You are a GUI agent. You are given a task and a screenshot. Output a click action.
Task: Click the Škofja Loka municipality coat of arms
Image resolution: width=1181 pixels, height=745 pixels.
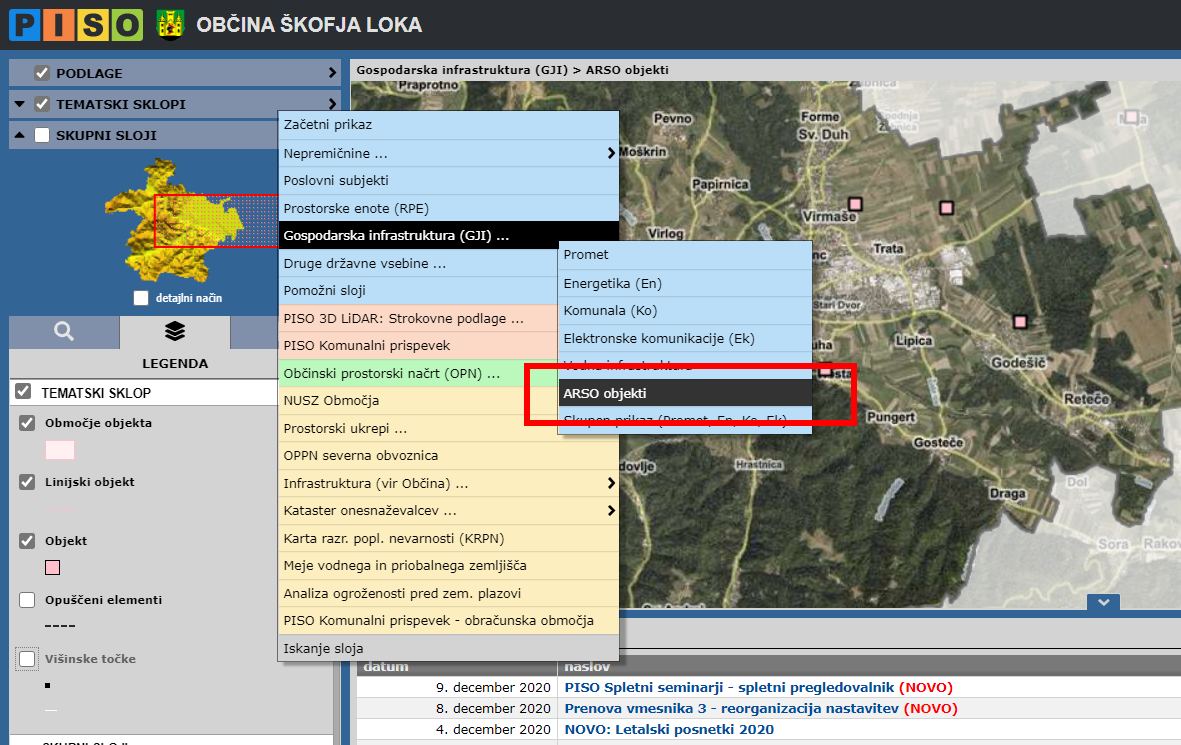click(x=171, y=25)
